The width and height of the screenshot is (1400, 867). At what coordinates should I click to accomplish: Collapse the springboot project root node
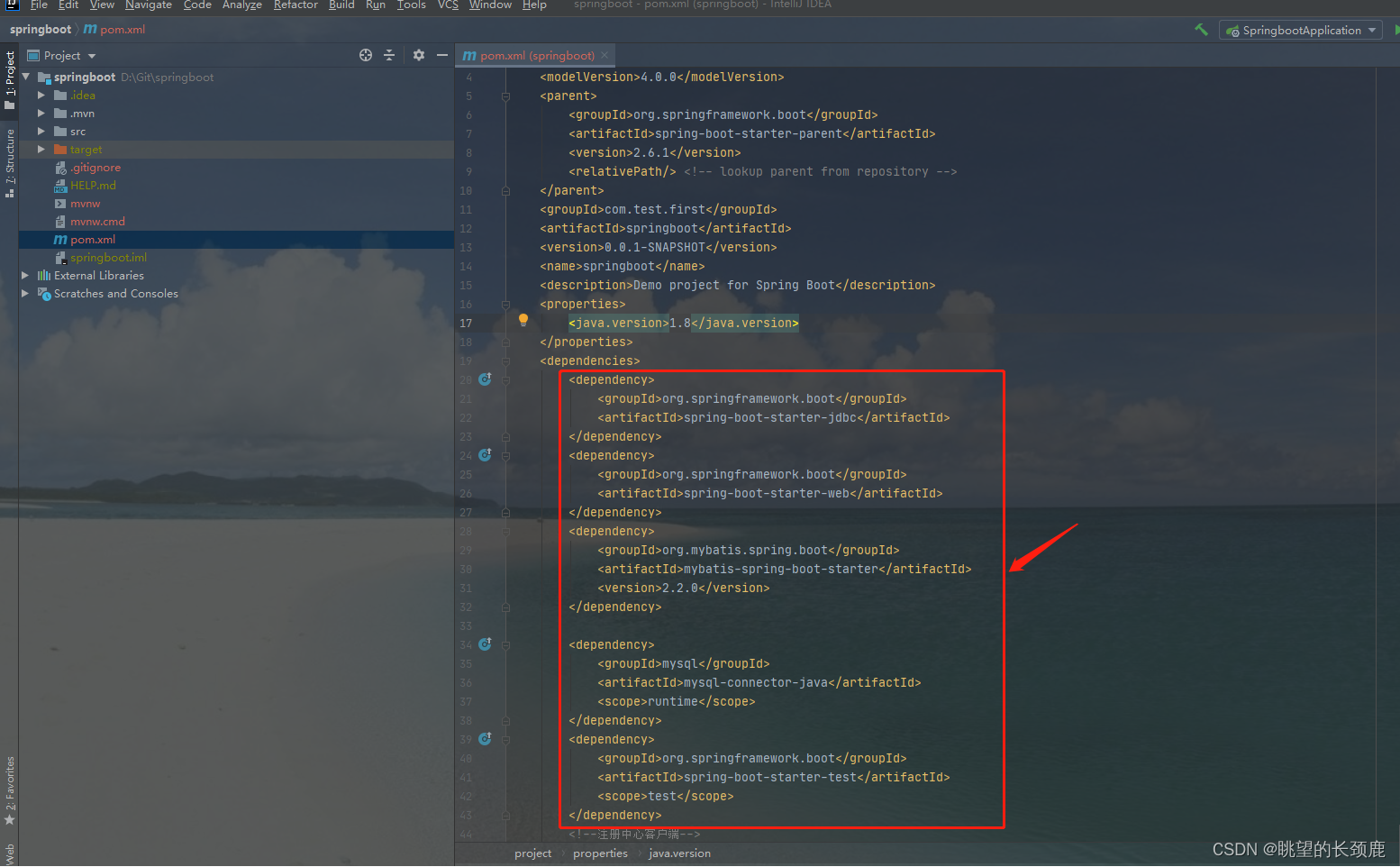click(26, 78)
